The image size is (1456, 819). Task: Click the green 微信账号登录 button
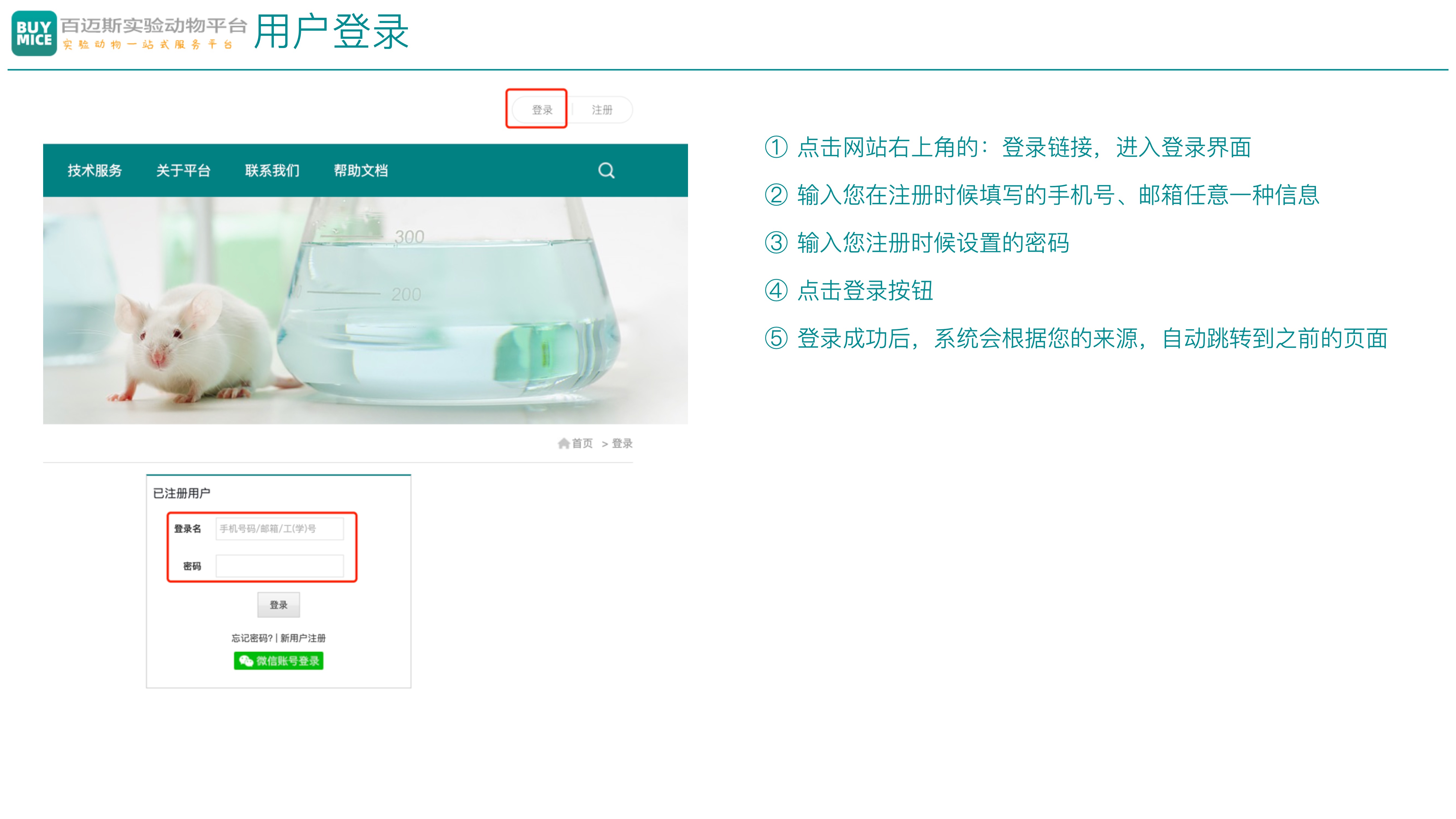pos(279,661)
